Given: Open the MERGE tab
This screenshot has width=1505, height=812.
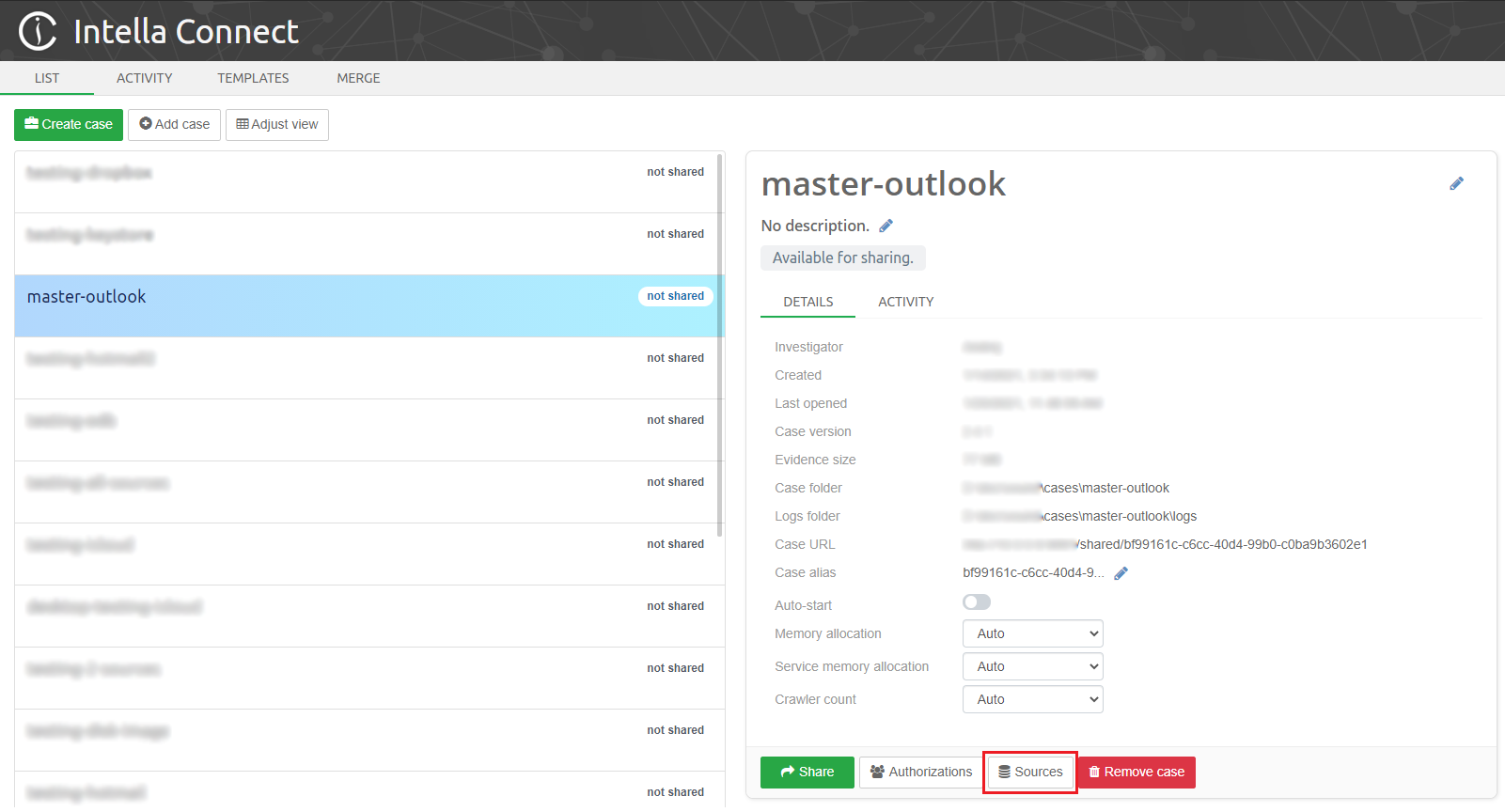Looking at the screenshot, I should coord(358,78).
